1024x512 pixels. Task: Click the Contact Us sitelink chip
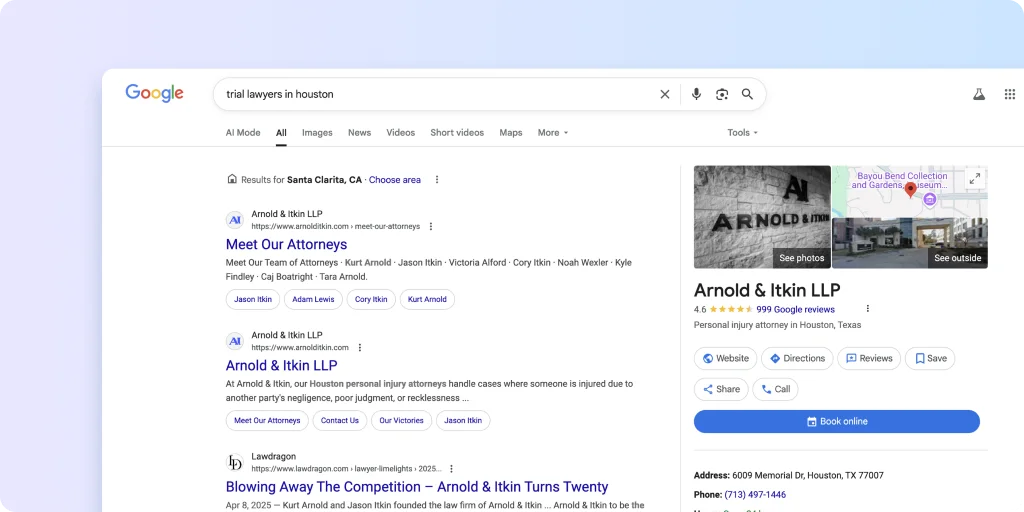point(340,421)
